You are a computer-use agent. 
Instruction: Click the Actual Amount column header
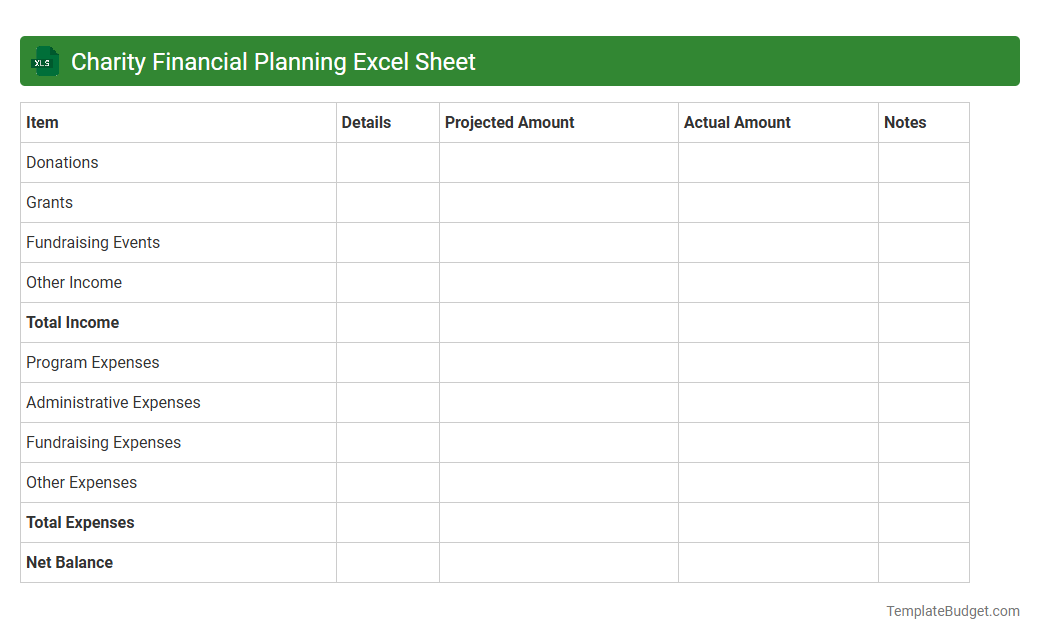[738, 122]
